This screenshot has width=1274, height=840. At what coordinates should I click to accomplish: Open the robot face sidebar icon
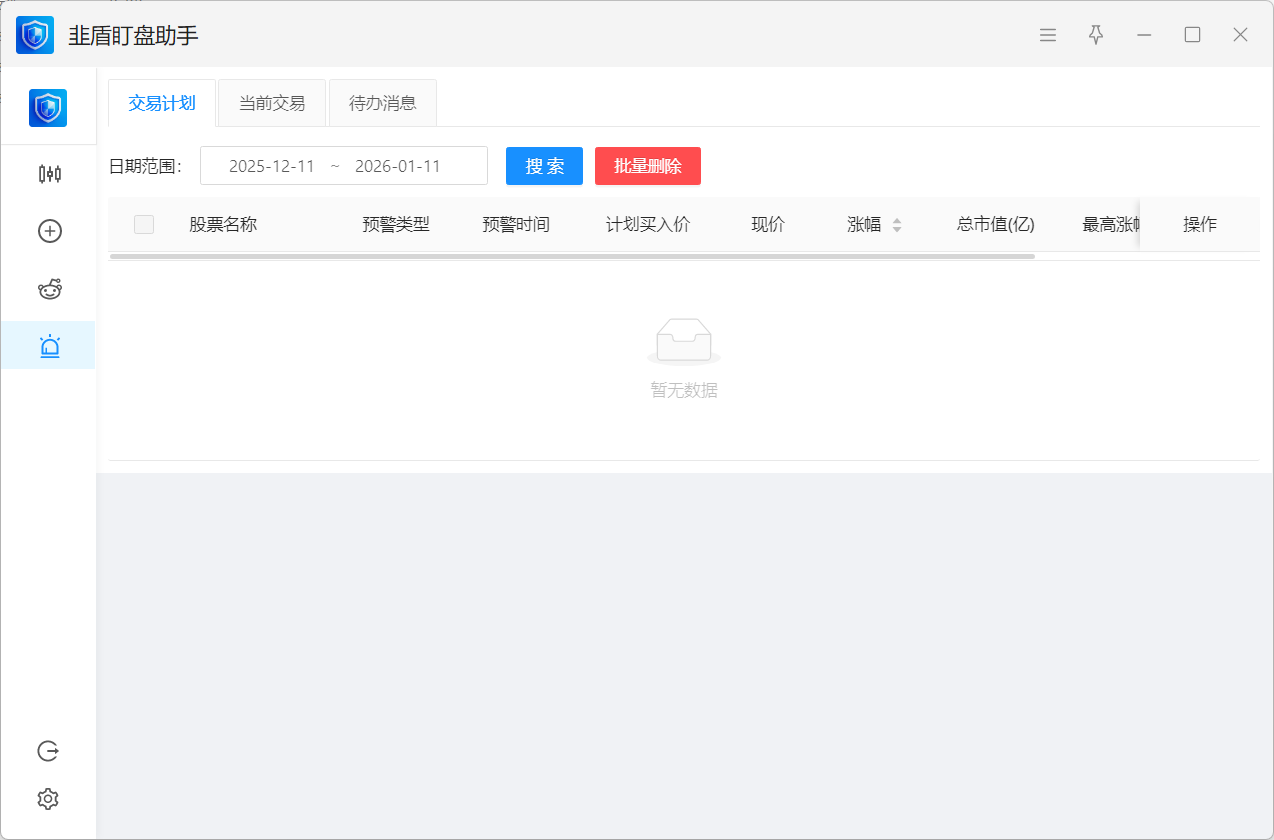pos(49,290)
